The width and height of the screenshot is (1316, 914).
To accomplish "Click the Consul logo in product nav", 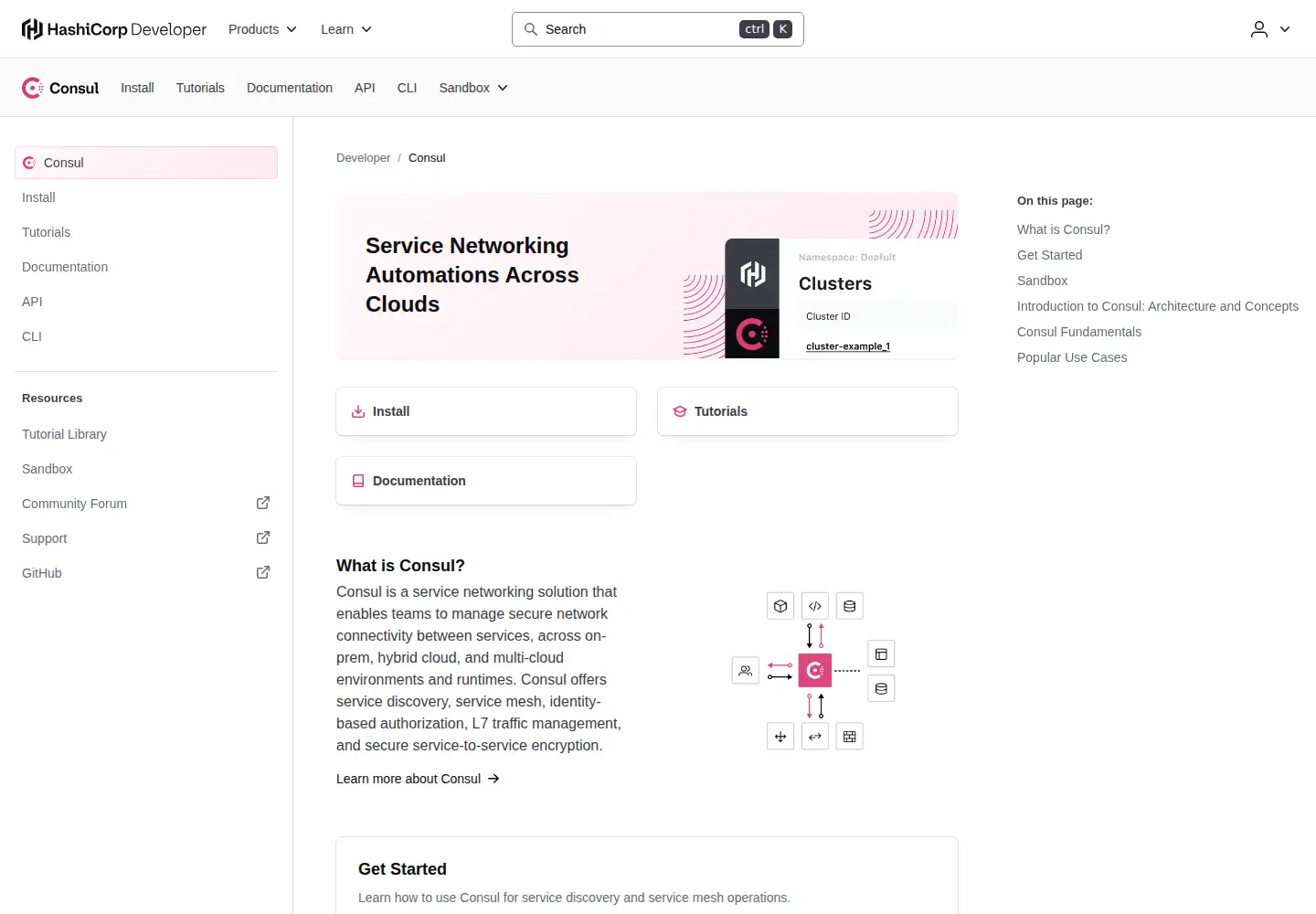I will pos(60,88).
